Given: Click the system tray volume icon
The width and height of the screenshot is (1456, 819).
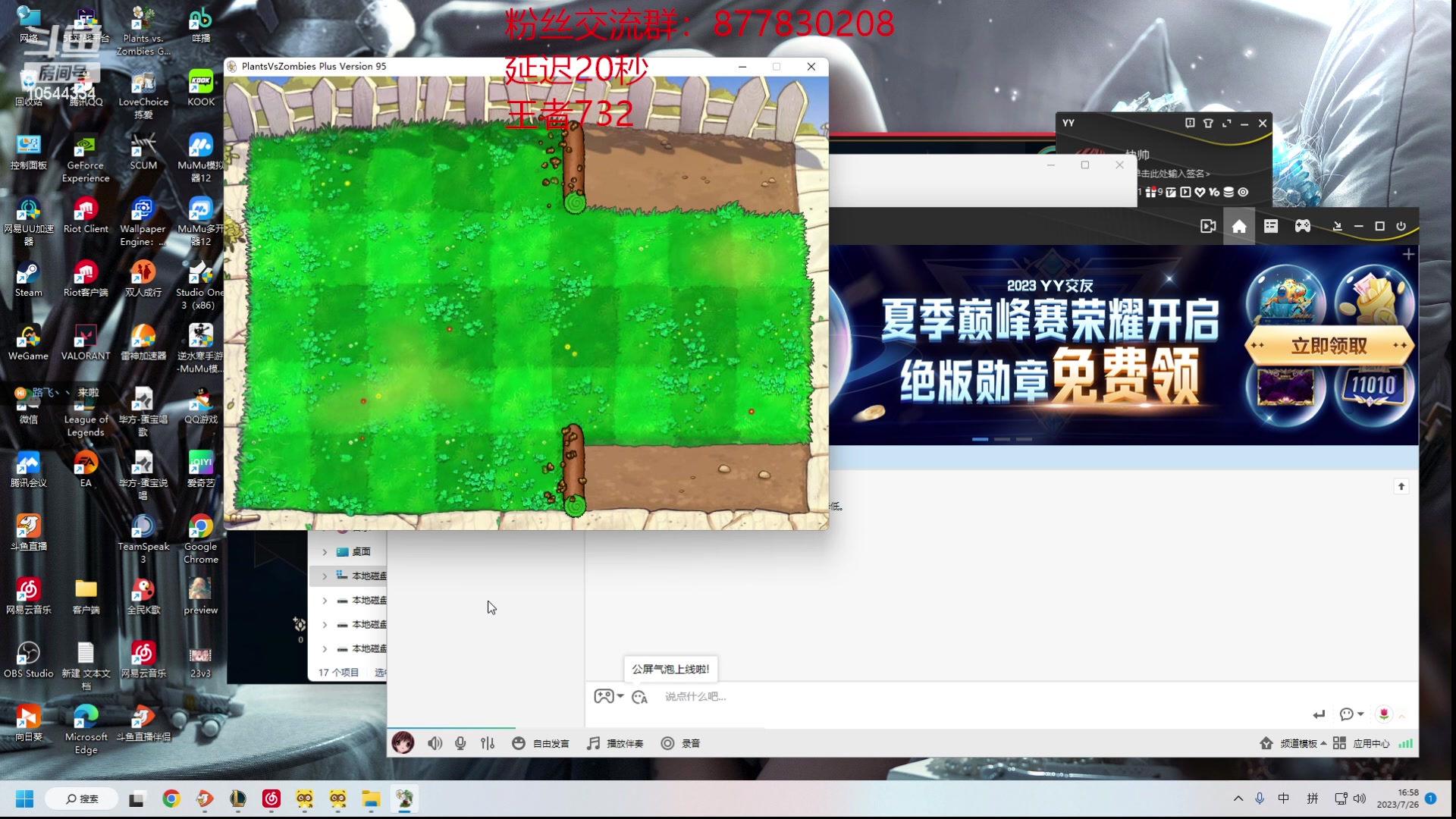Looking at the screenshot, I should 1359,799.
